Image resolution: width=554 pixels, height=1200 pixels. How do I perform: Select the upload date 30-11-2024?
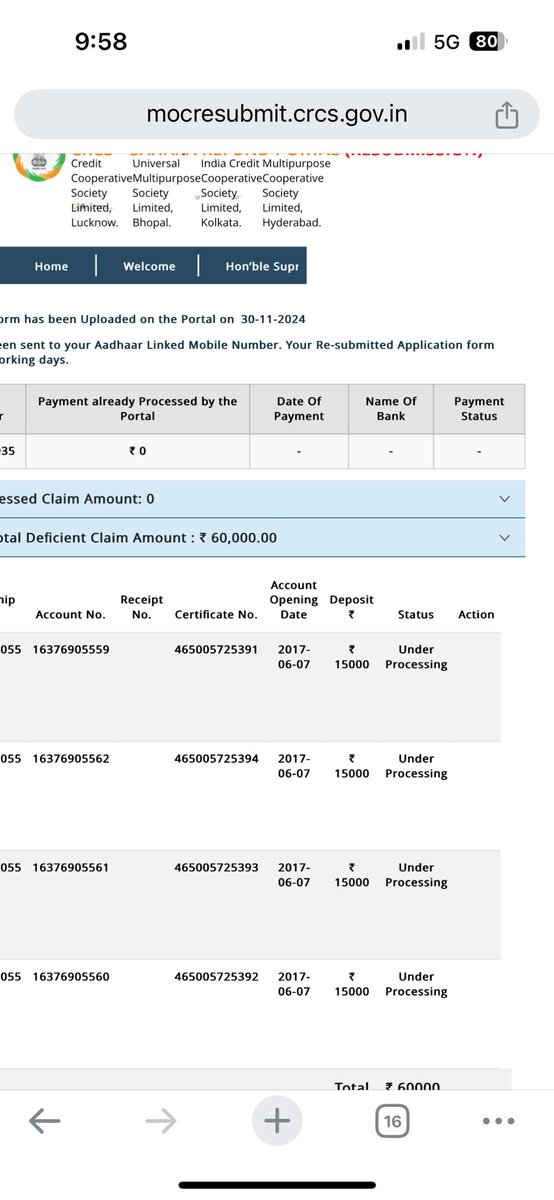click(x=273, y=319)
